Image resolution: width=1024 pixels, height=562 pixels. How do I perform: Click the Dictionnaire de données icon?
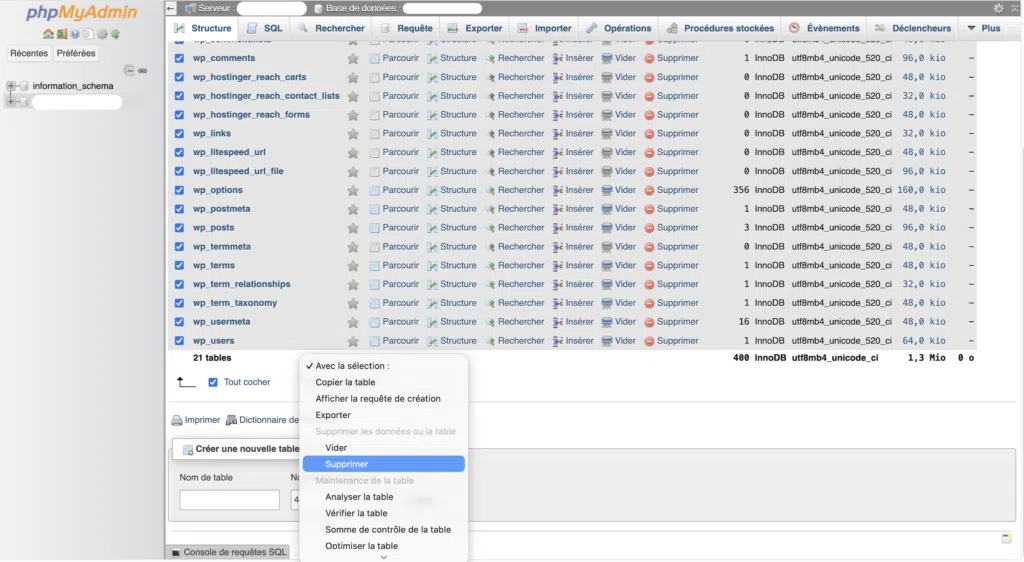click(x=231, y=420)
